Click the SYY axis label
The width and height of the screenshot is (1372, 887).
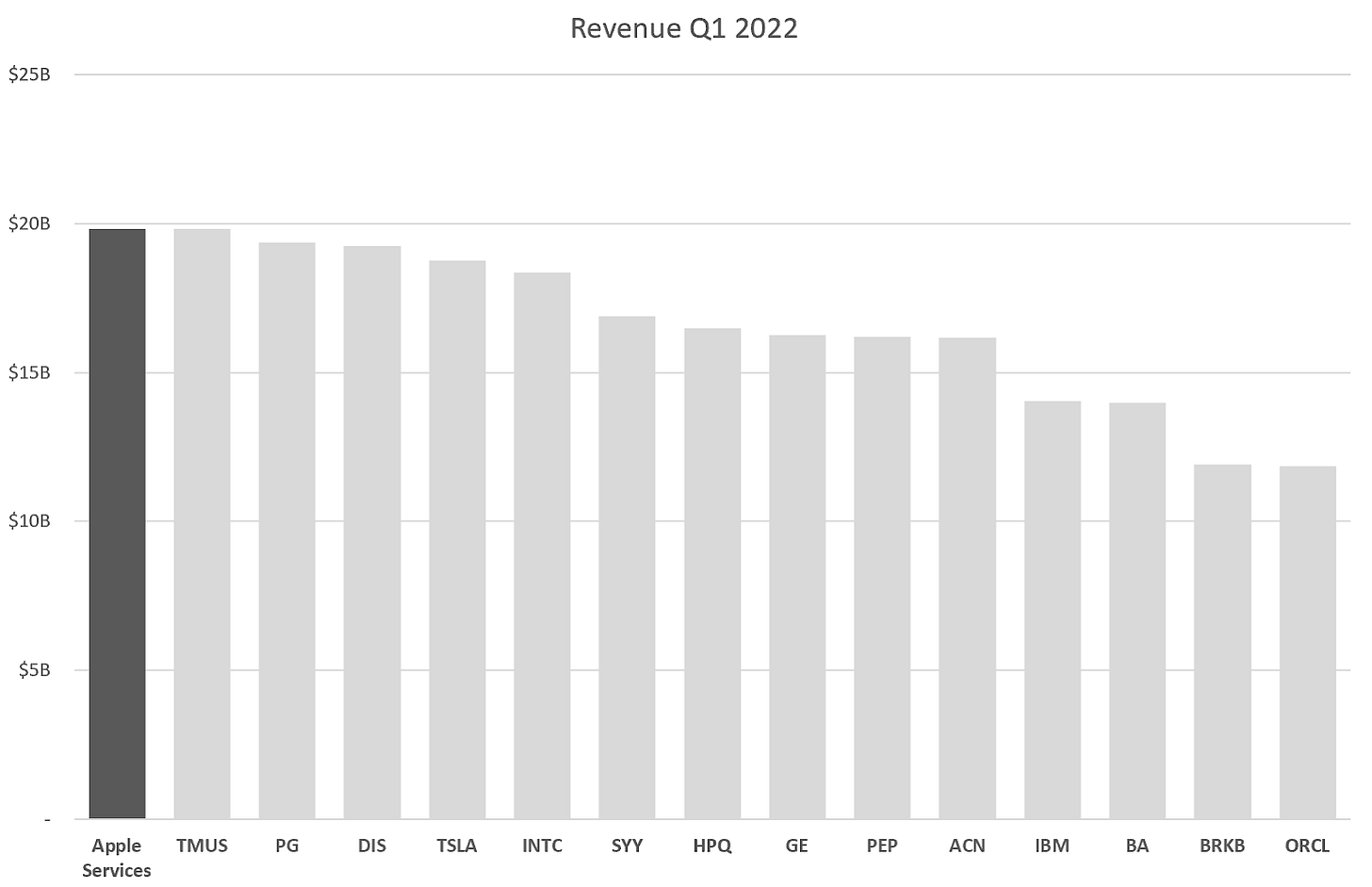click(x=628, y=846)
